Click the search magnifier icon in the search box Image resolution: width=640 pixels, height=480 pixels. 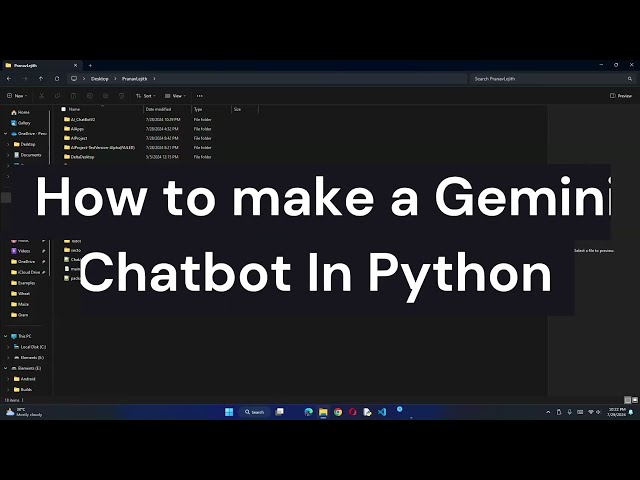630,79
